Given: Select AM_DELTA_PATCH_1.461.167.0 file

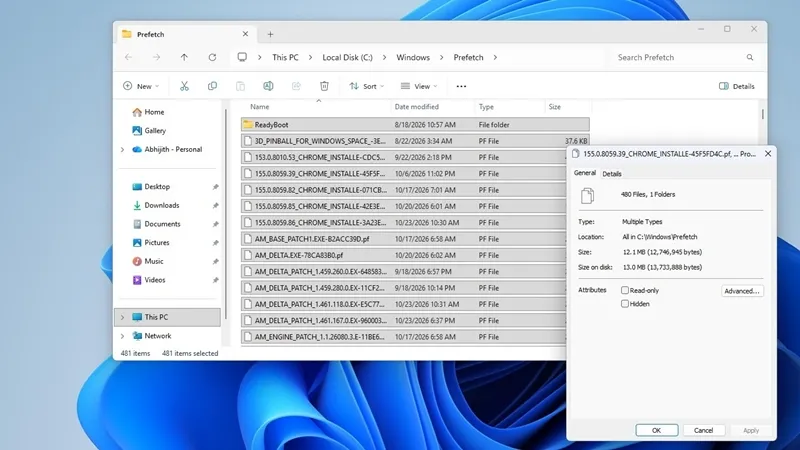Looking at the screenshot, I should point(403,320).
